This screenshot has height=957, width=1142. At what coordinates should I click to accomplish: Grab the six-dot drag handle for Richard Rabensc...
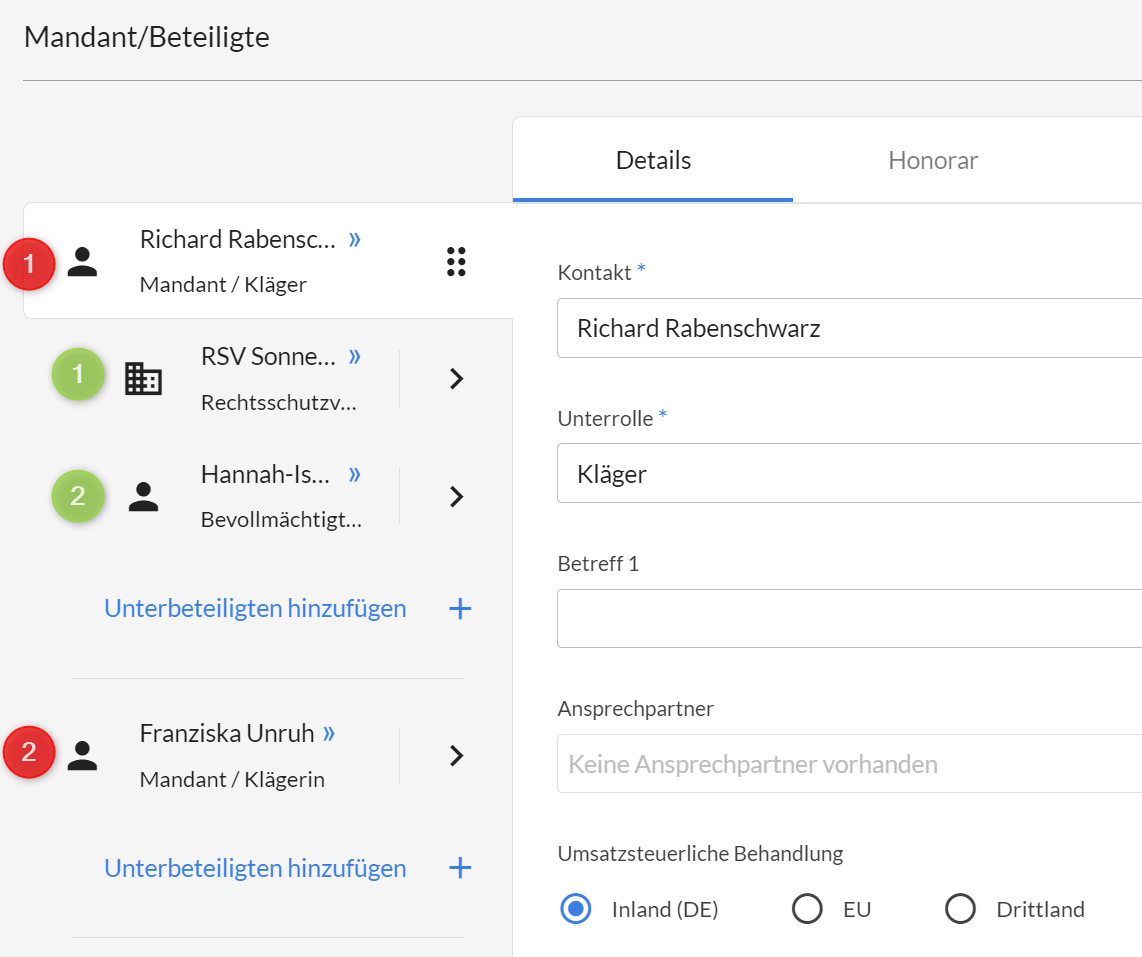pos(456,261)
